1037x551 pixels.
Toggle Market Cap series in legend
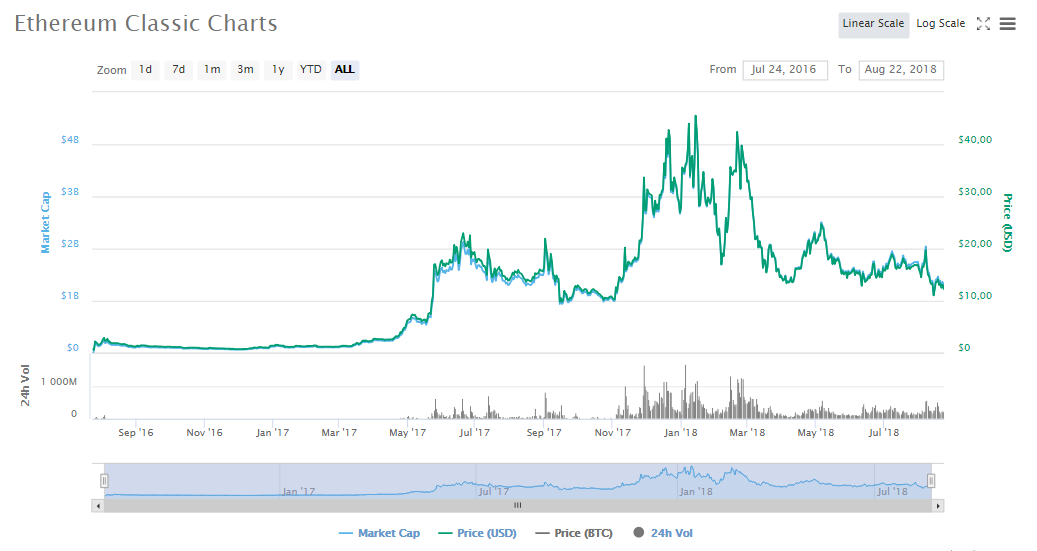pyautogui.click(x=379, y=533)
